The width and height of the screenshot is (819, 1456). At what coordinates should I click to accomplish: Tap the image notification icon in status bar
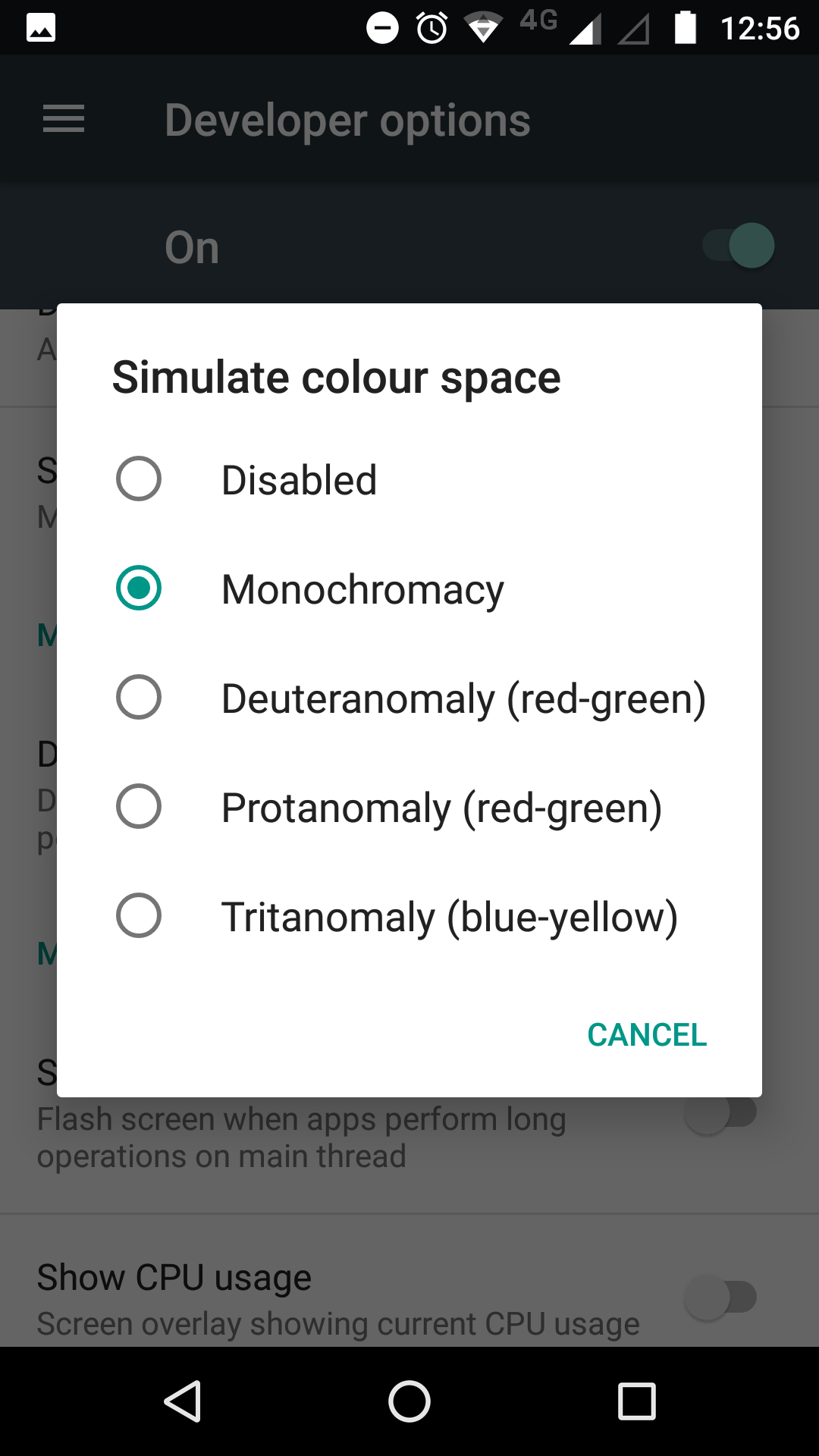(x=41, y=28)
